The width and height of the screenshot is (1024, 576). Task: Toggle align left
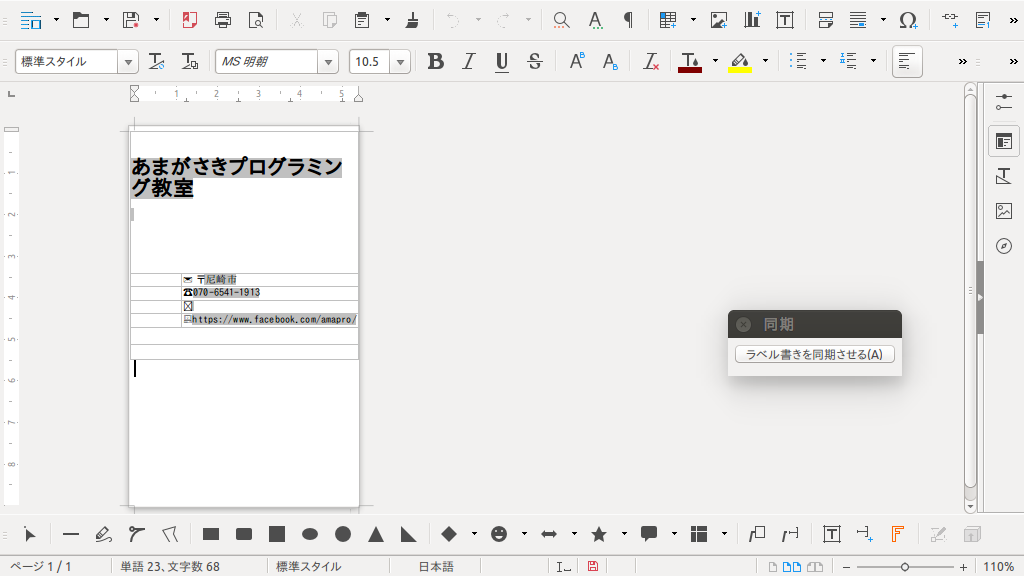(907, 61)
